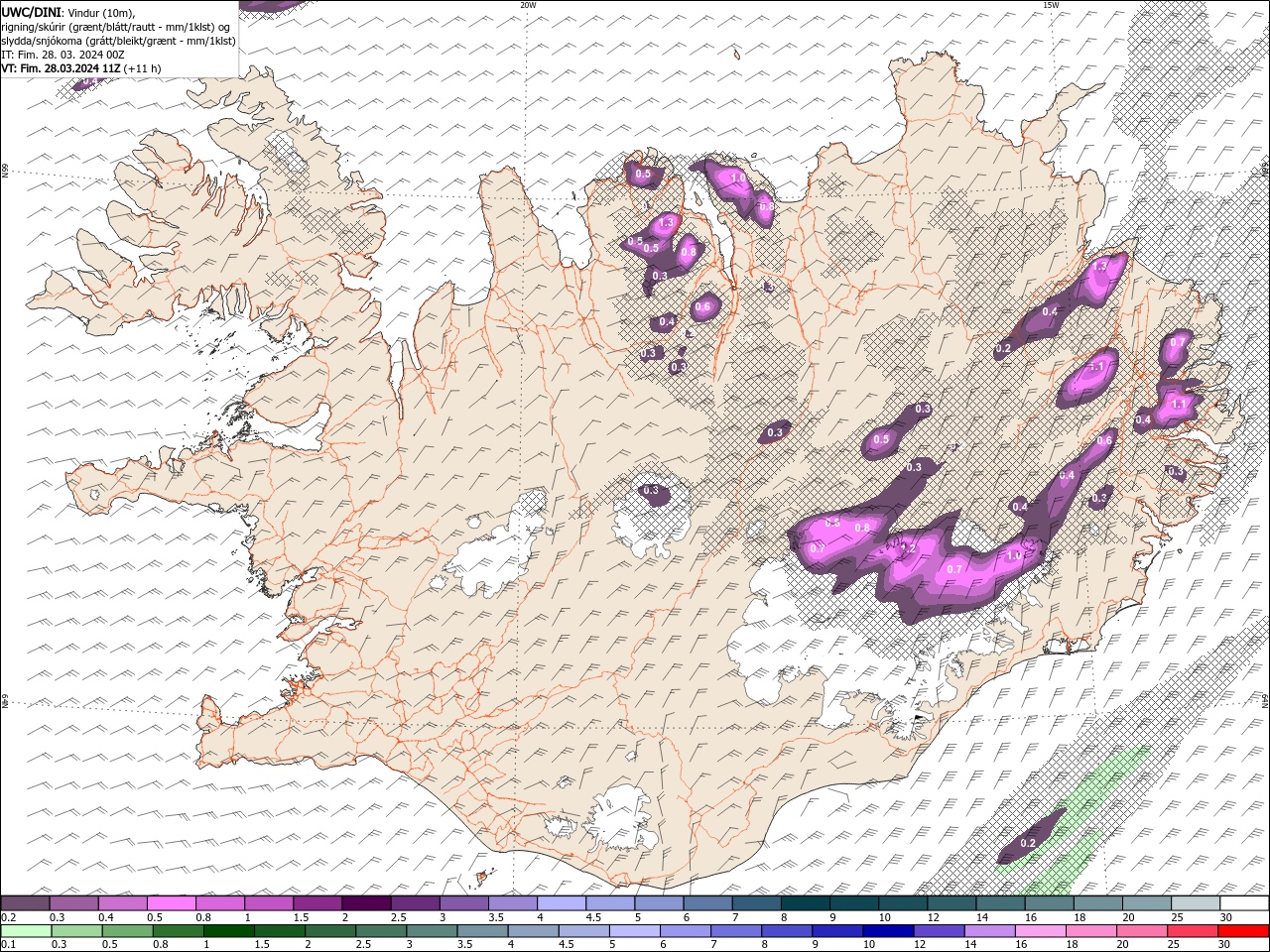Select the dark teal 8 swatch in the purple legend row
Image resolution: width=1270 pixels, height=952 pixels.
[x=805, y=903]
